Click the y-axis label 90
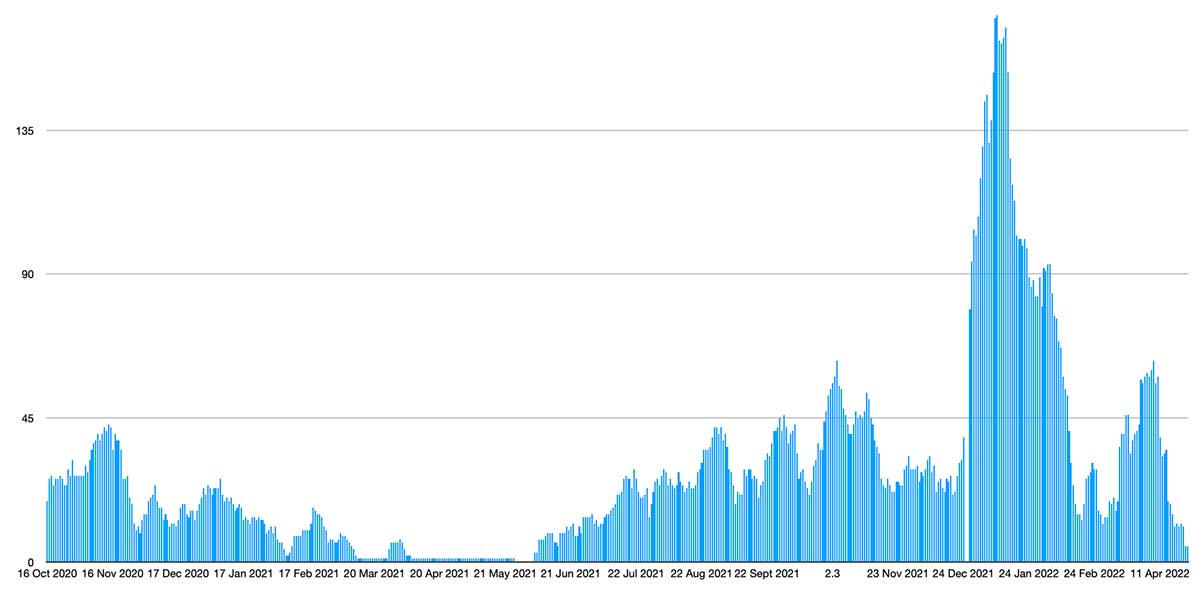 point(26,274)
